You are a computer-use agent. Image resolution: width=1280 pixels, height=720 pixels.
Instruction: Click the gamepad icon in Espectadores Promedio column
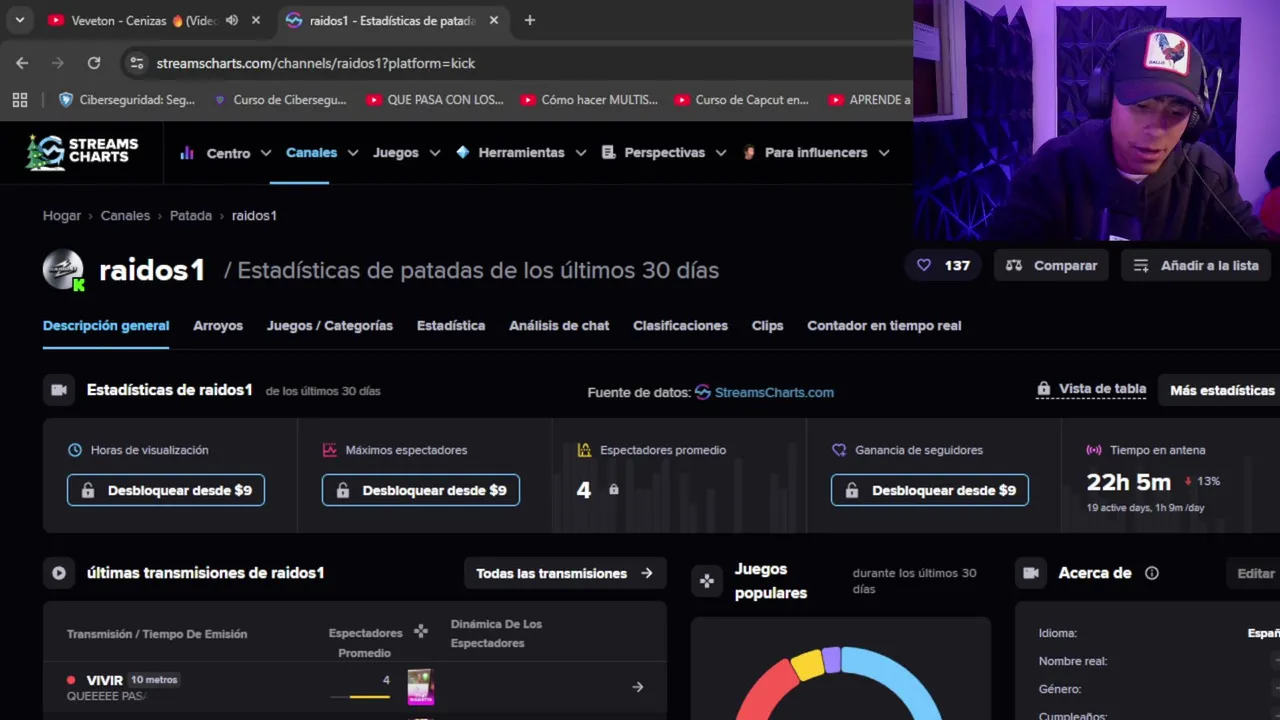[x=421, y=631]
